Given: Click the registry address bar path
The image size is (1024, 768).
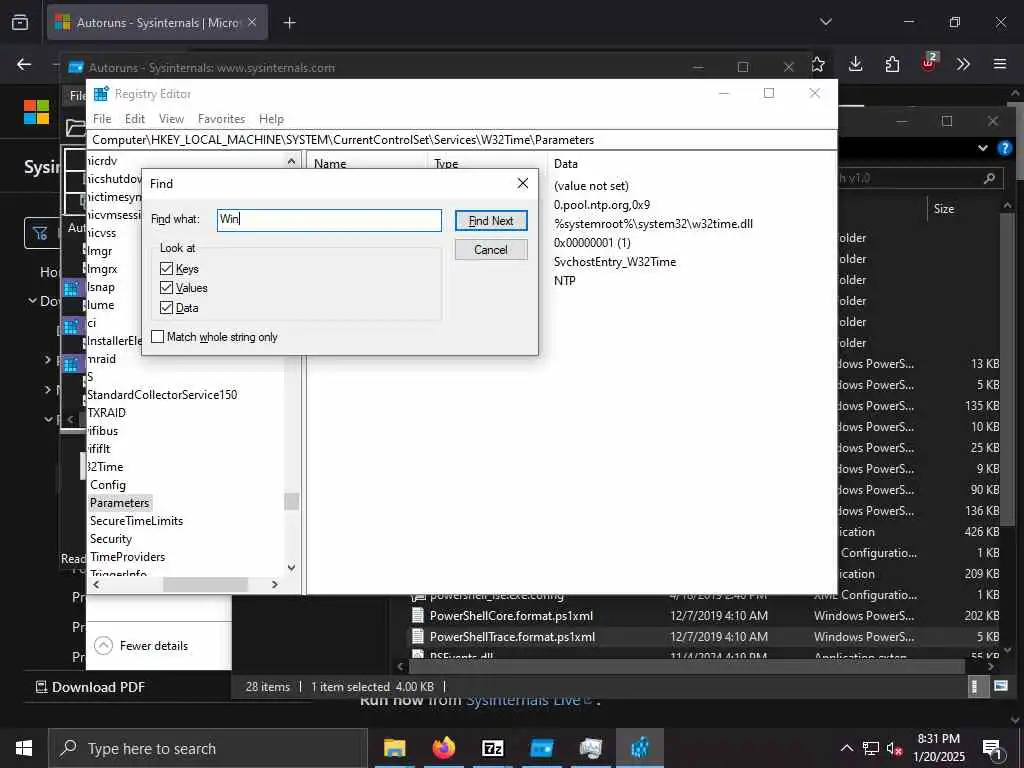Looking at the screenshot, I should pyautogui.click(x=462, y=140).
